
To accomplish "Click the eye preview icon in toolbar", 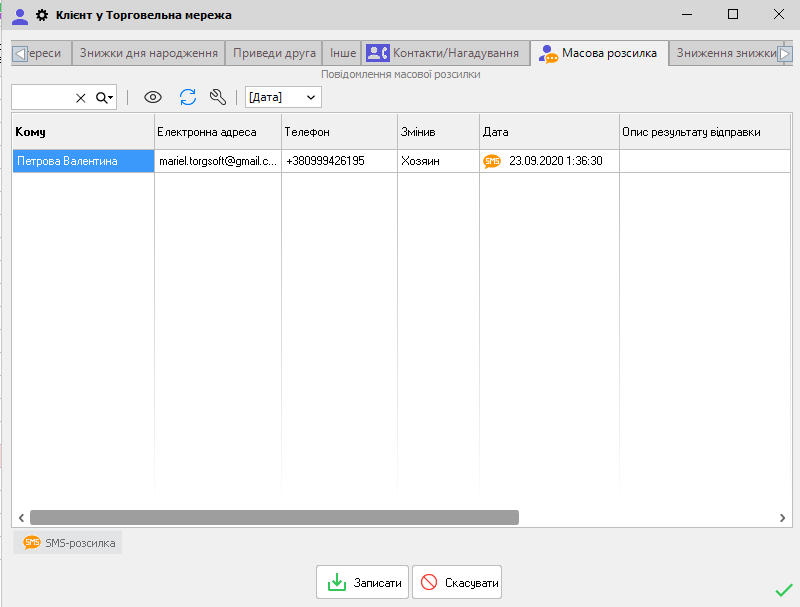I will [x=153, y=97].
